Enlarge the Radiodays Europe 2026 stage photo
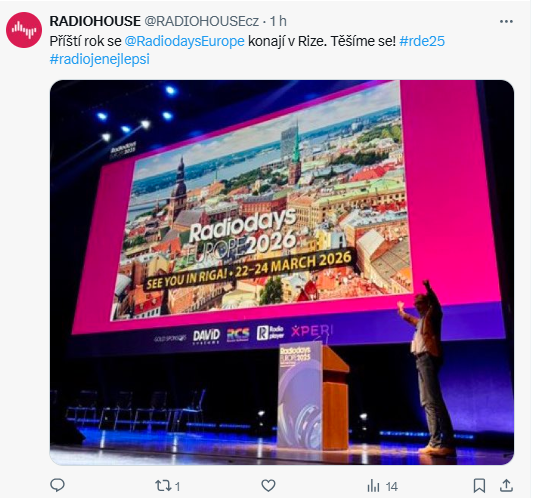Screen dimensions: 536x498 click(x=282, y=272)
